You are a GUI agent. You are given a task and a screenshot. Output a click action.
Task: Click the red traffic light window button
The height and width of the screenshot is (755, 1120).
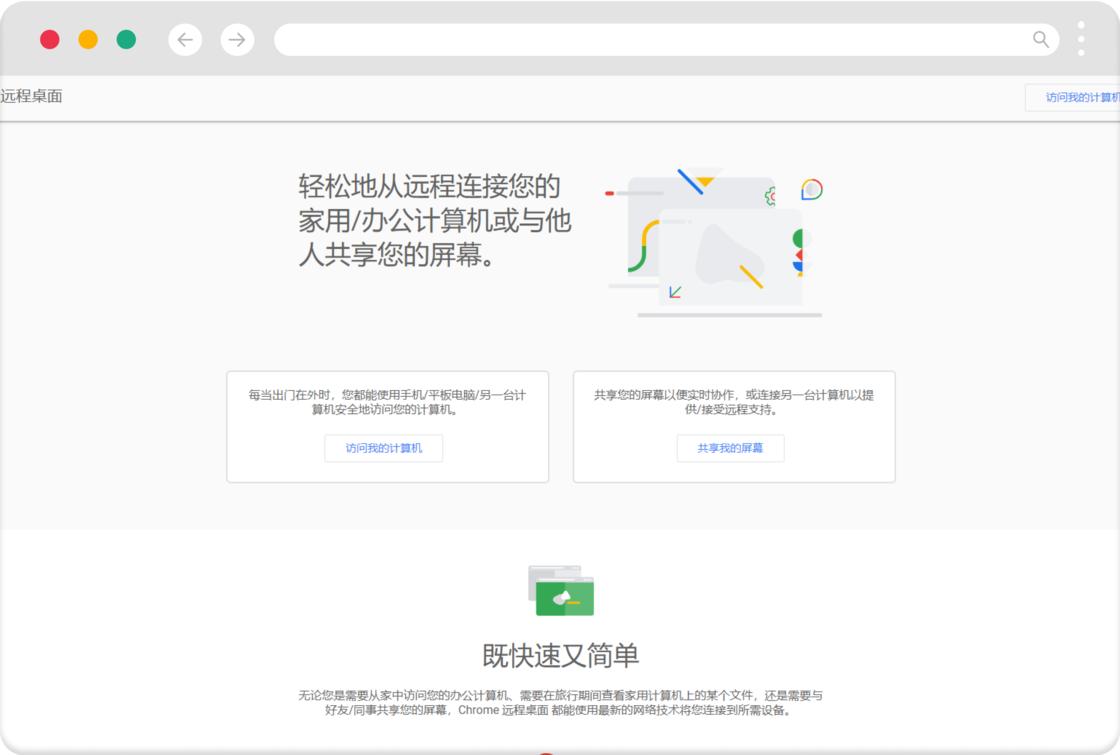(x=49, y=40)
